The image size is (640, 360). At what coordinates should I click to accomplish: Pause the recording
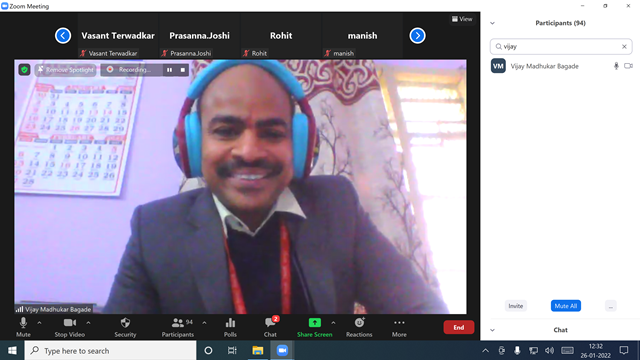(169, 70)
